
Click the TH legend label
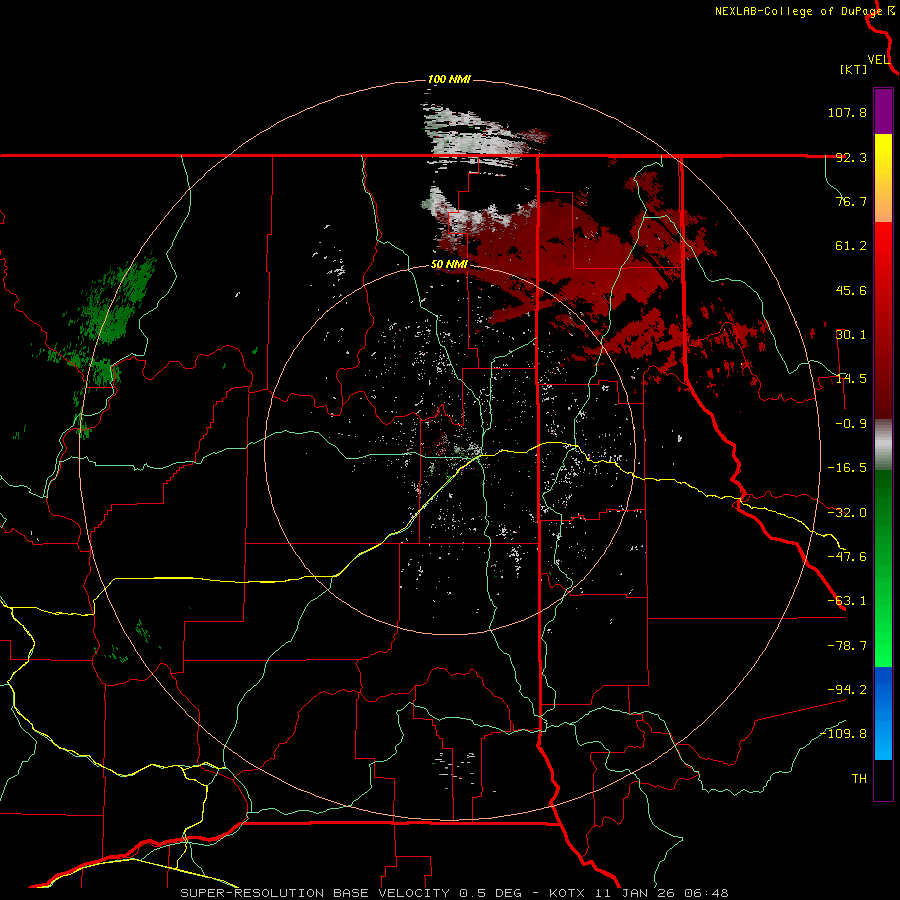coord(859,779)
